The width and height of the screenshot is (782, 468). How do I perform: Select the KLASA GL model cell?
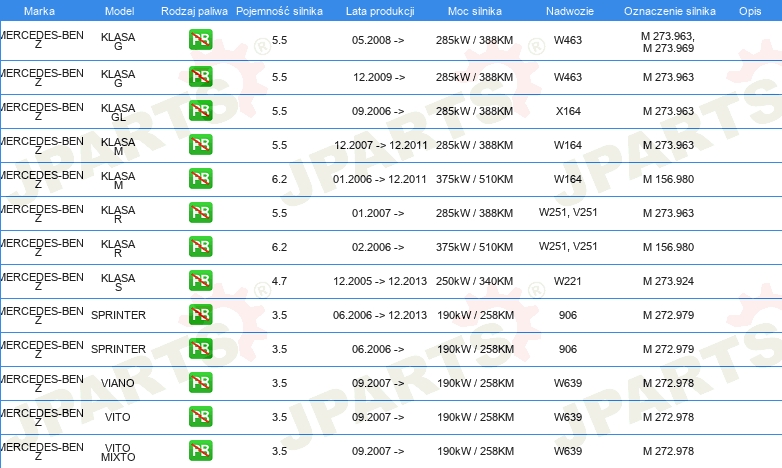coord(118,112)
